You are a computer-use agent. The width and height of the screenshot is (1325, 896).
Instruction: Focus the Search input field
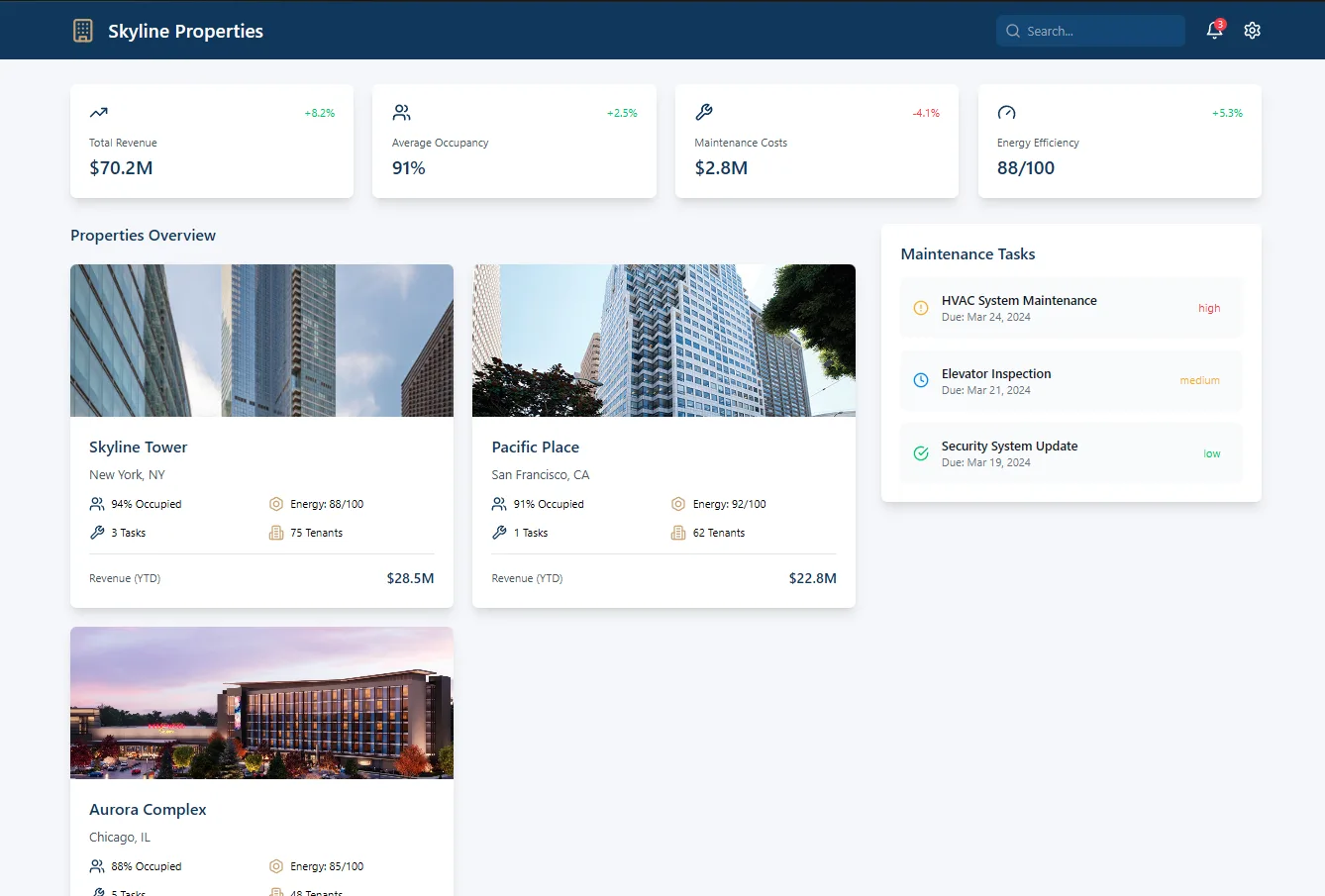1090,31
